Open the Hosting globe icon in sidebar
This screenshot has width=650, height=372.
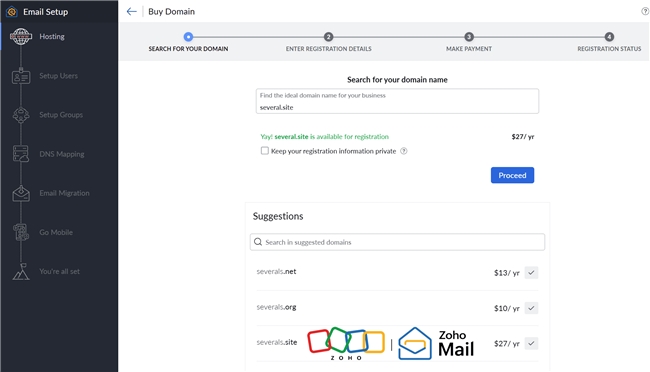21,36
